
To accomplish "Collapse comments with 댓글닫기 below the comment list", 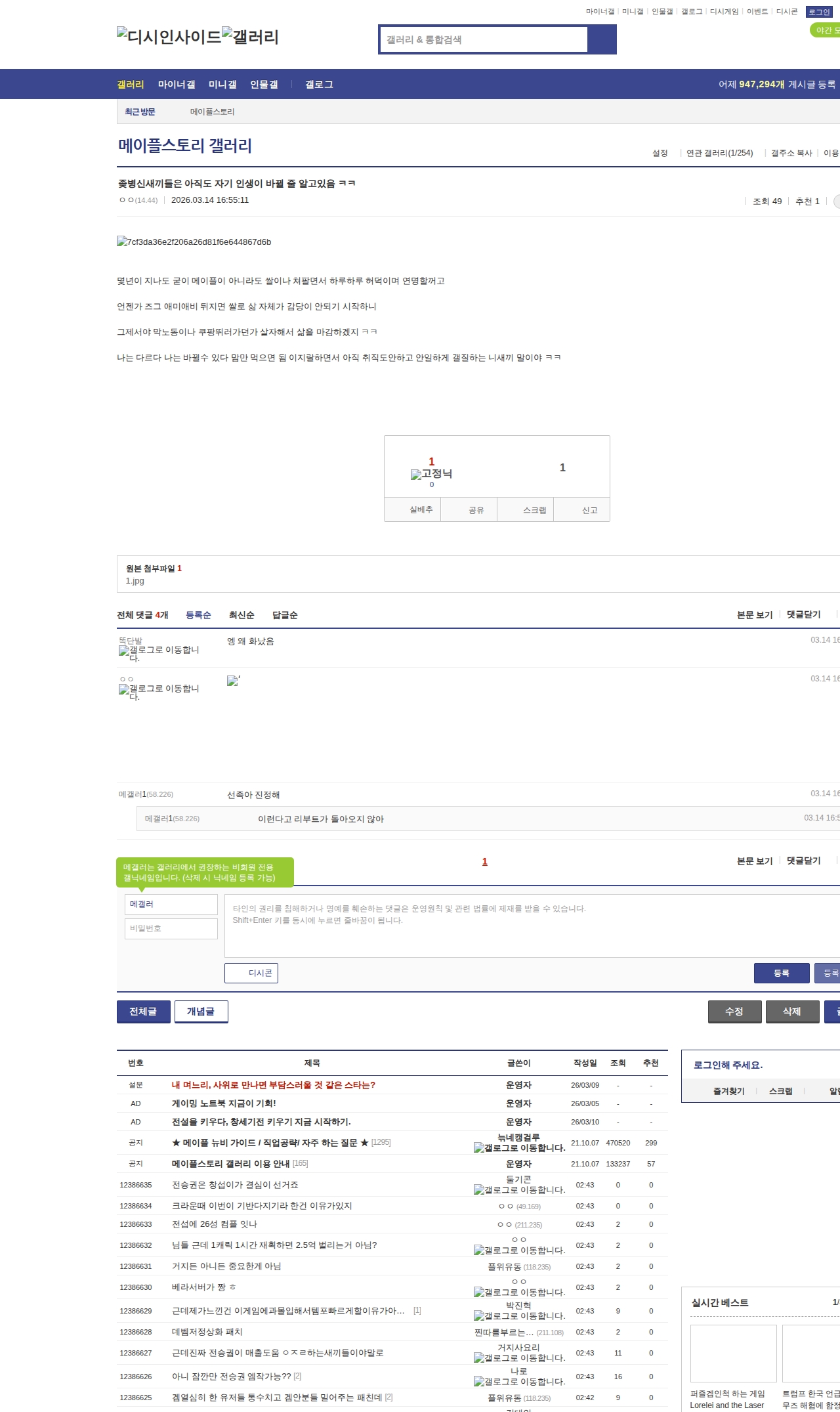I will 803,861.
